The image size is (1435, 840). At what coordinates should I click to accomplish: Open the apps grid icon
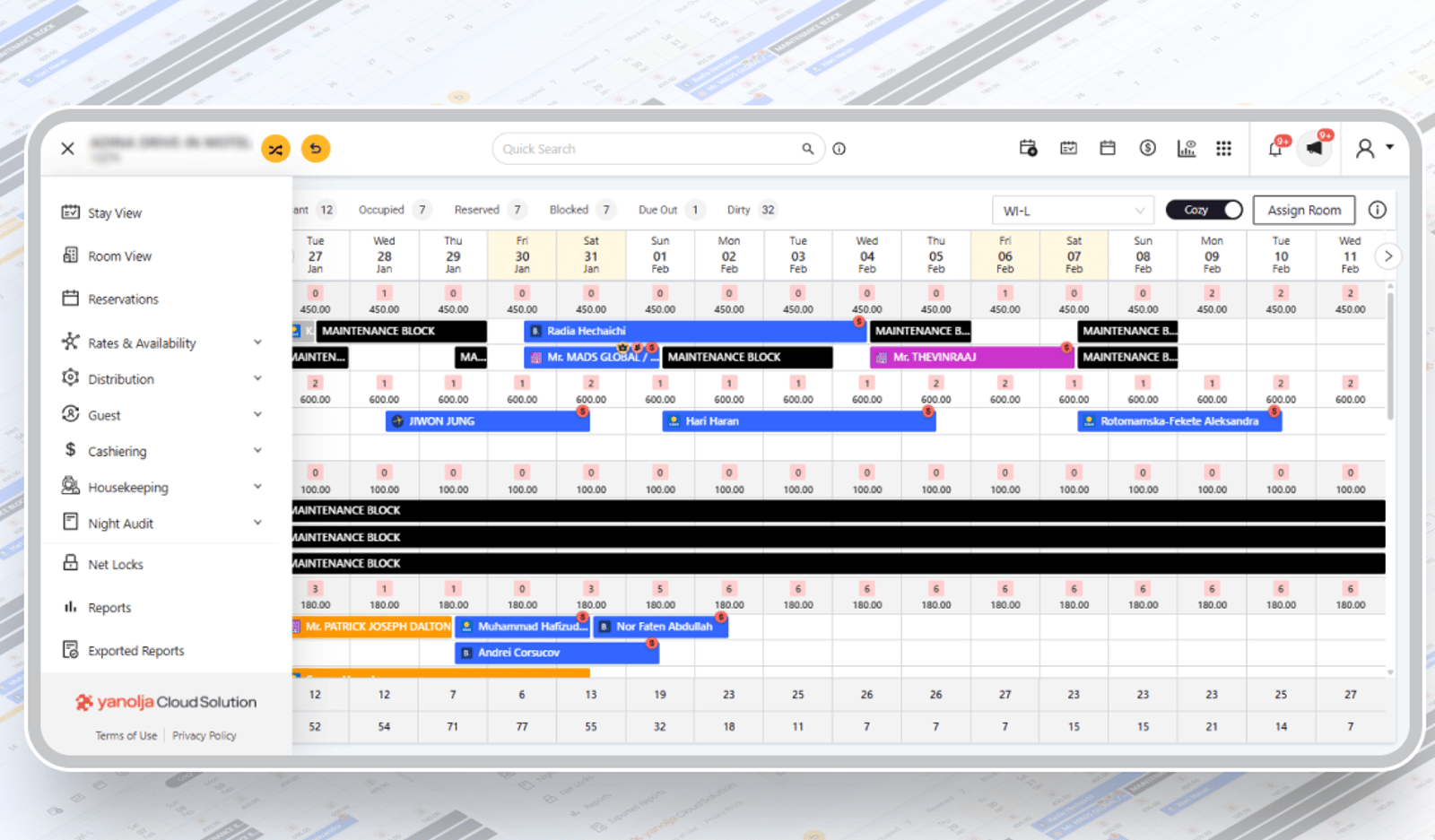point(1223,149)
